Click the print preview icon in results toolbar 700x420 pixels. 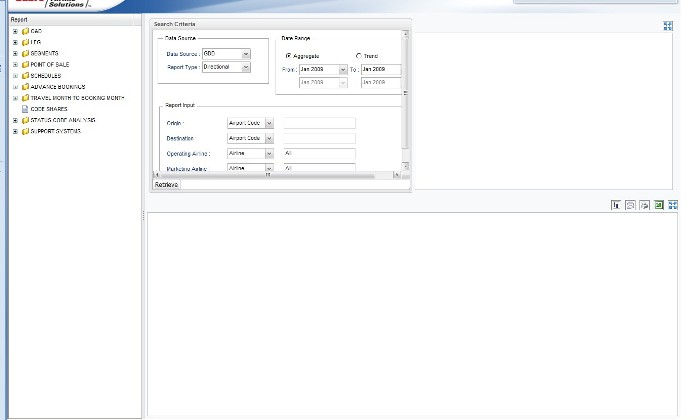click(x=630, y=205)
